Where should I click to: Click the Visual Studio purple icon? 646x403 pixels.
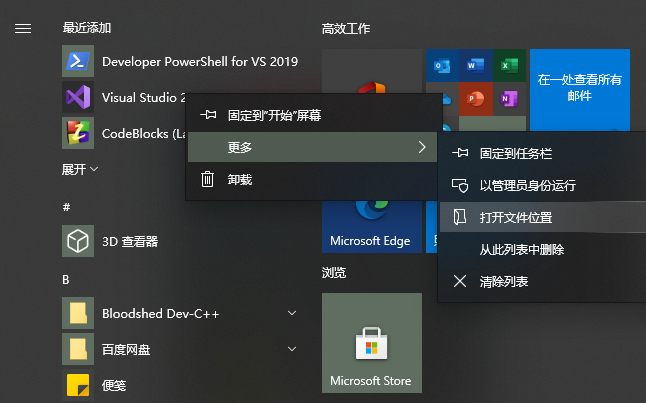pyautogui.click(x=78, y=97)
